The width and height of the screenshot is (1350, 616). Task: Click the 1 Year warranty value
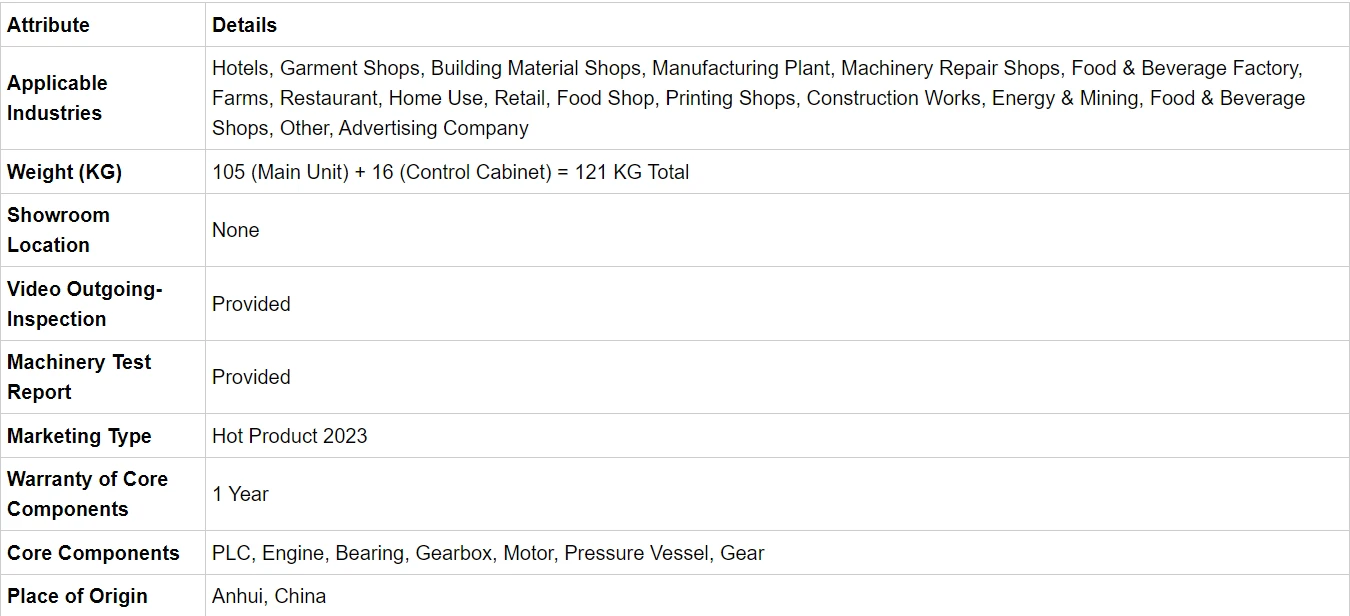coord(240,494)
